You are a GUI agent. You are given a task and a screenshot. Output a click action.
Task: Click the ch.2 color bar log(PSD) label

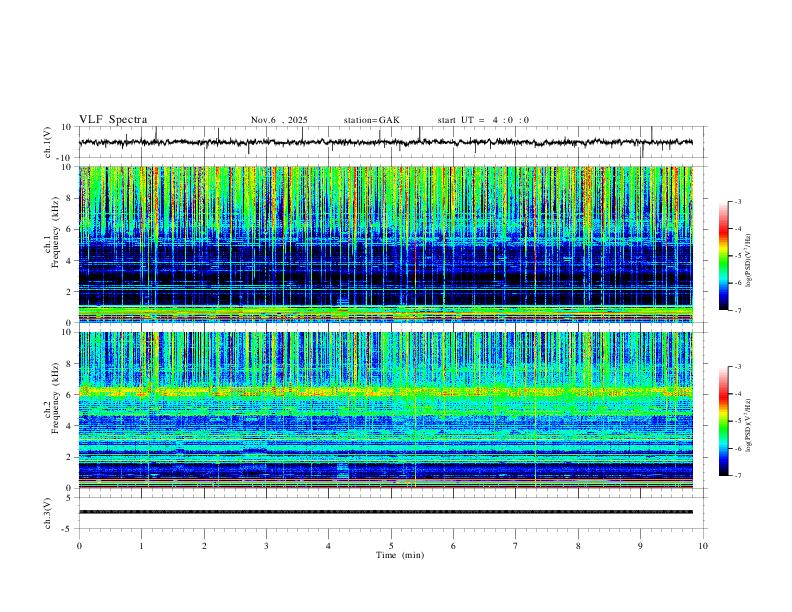point(749,425)
